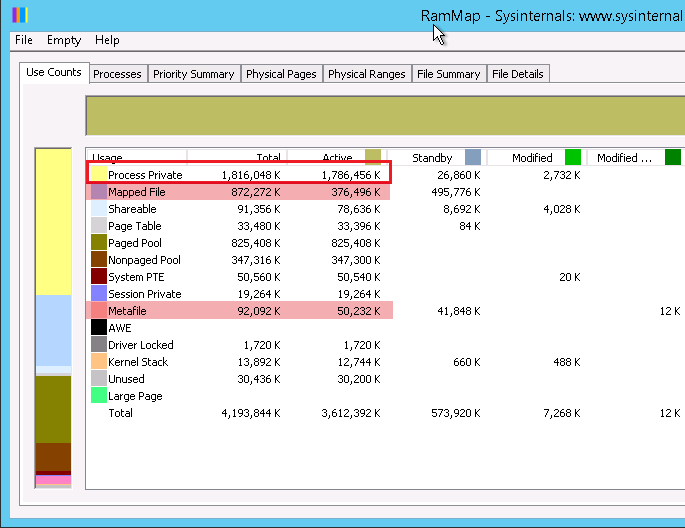Click the Standby column blue color swatch
Screen dimensions: 685x528
[x=473, y=157]
